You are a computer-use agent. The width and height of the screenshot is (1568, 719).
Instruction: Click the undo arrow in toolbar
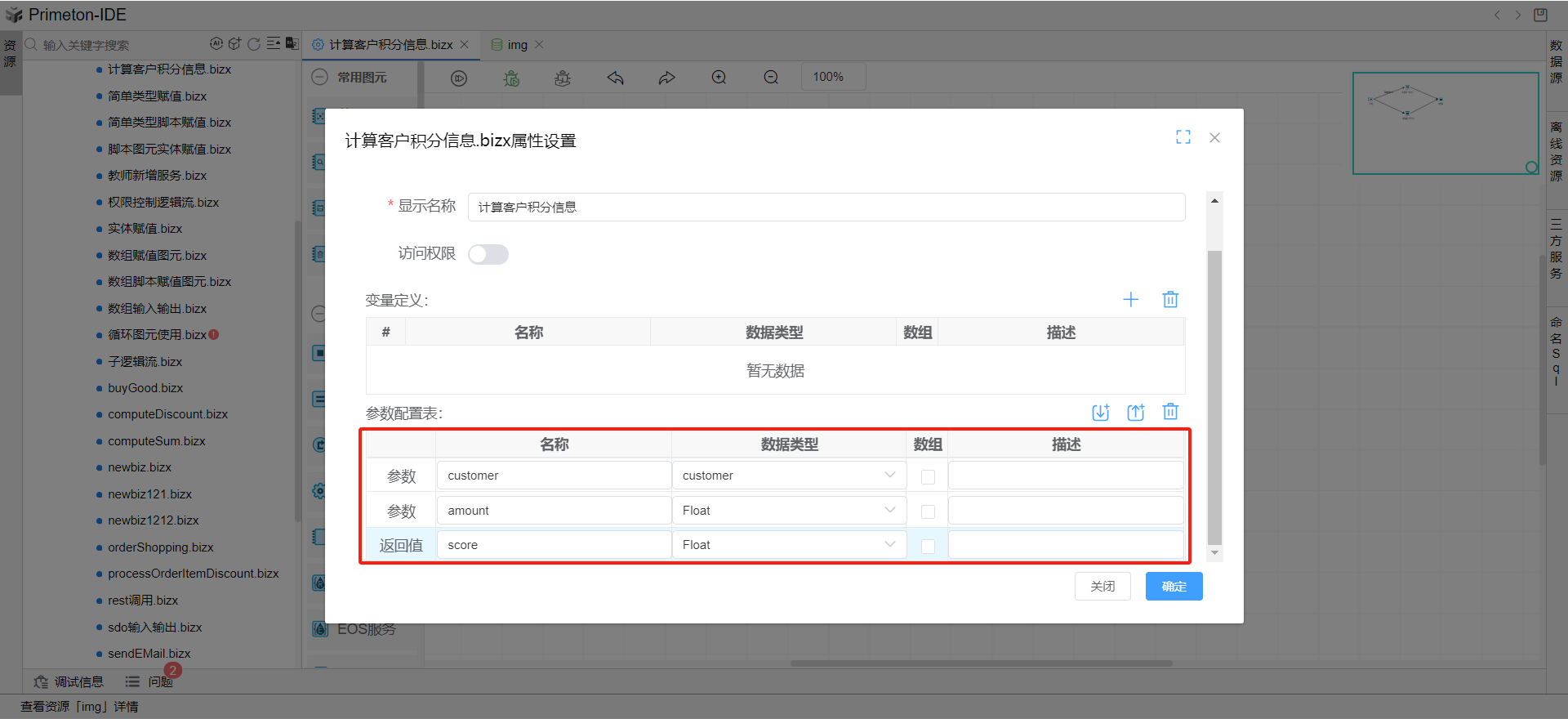[x=615, y=78]
